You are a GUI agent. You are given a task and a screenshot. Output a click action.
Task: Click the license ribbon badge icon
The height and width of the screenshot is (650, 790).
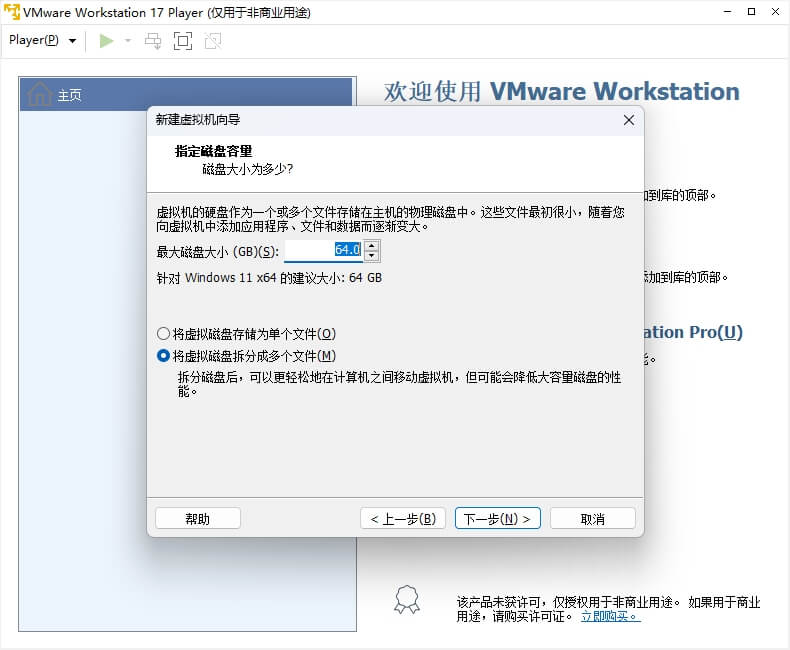point(407,599)
